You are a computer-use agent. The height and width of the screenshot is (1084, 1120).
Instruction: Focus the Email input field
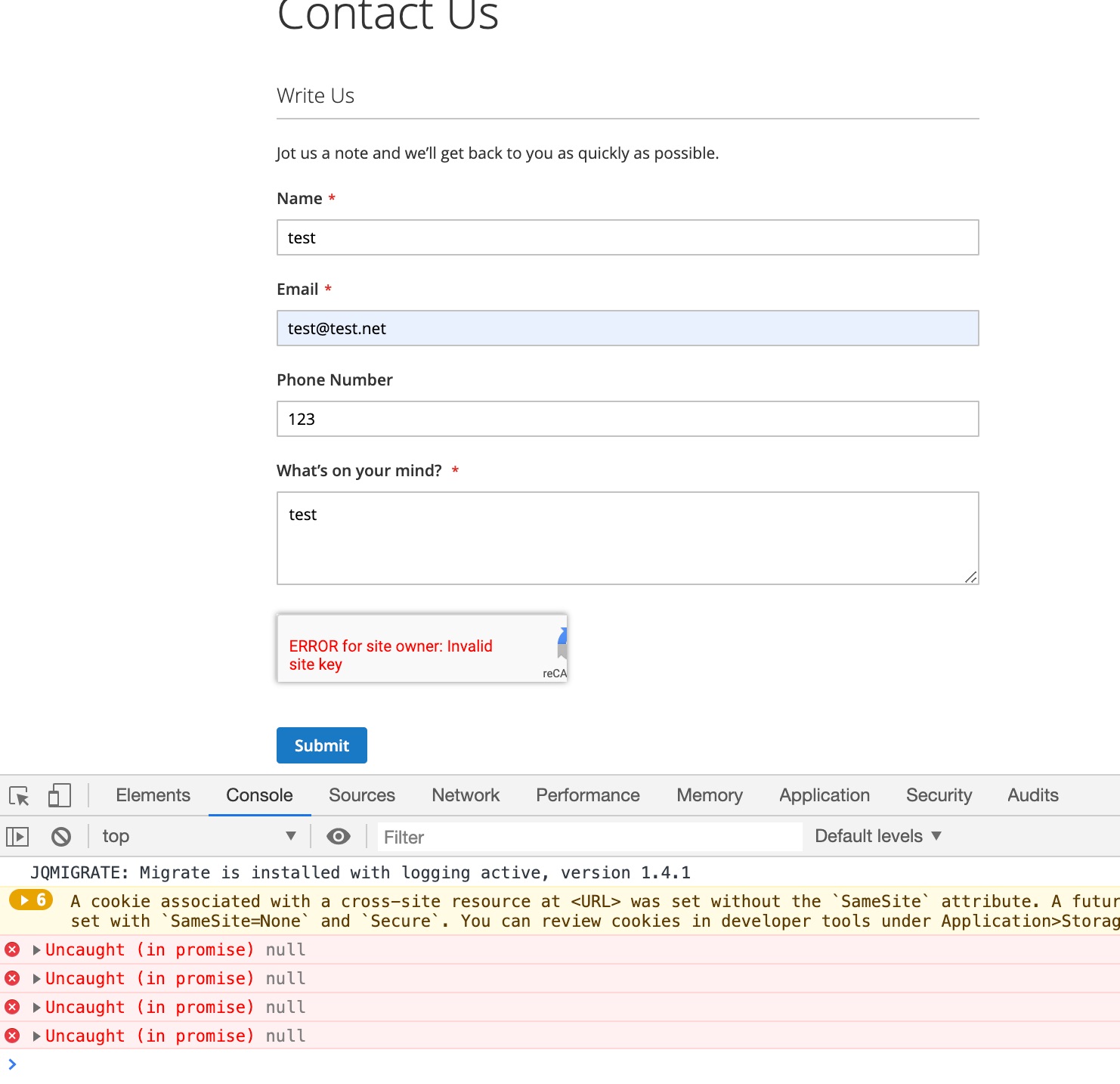(628, 328)
